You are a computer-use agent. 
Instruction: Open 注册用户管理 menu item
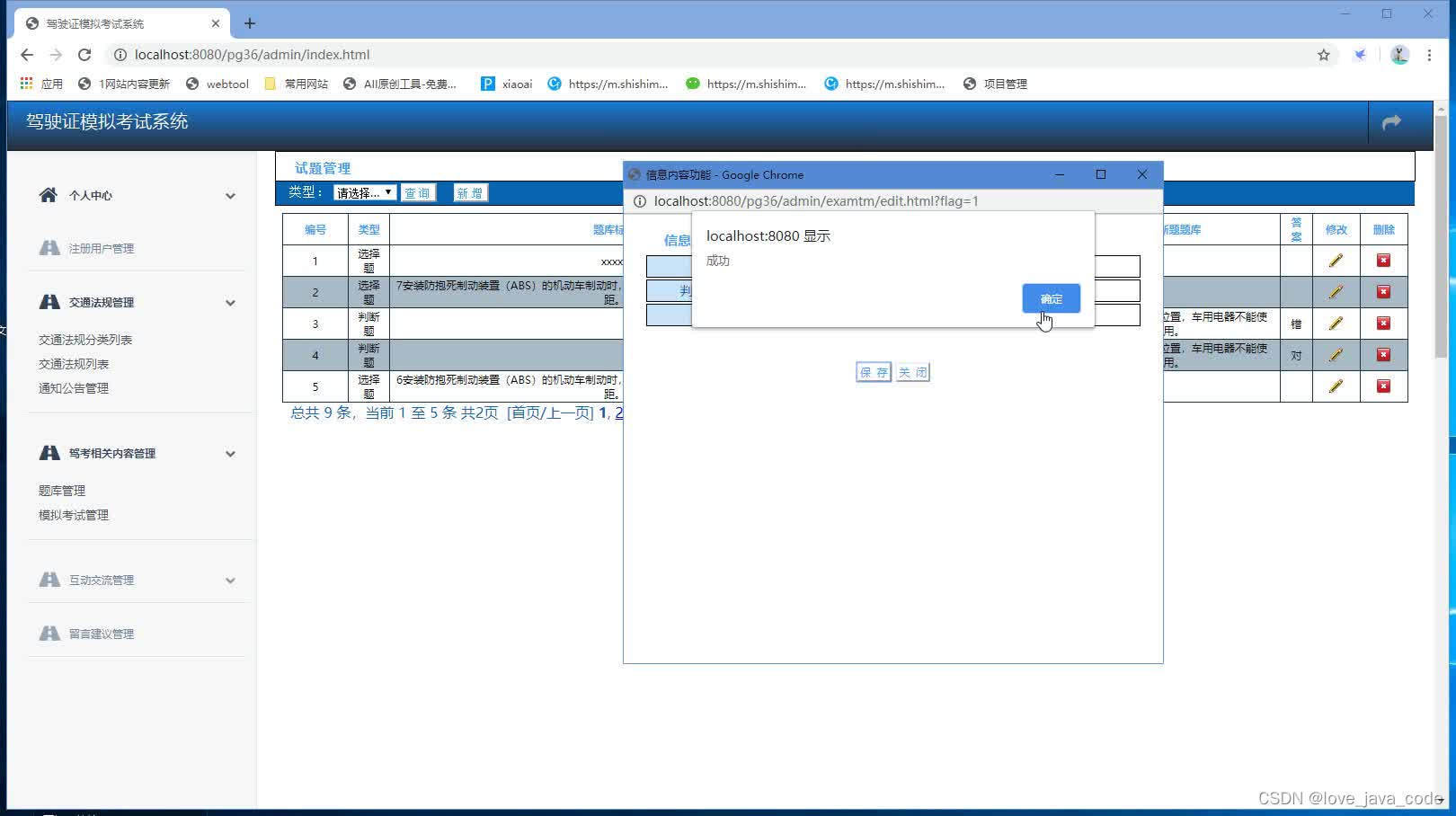(102, 248)
